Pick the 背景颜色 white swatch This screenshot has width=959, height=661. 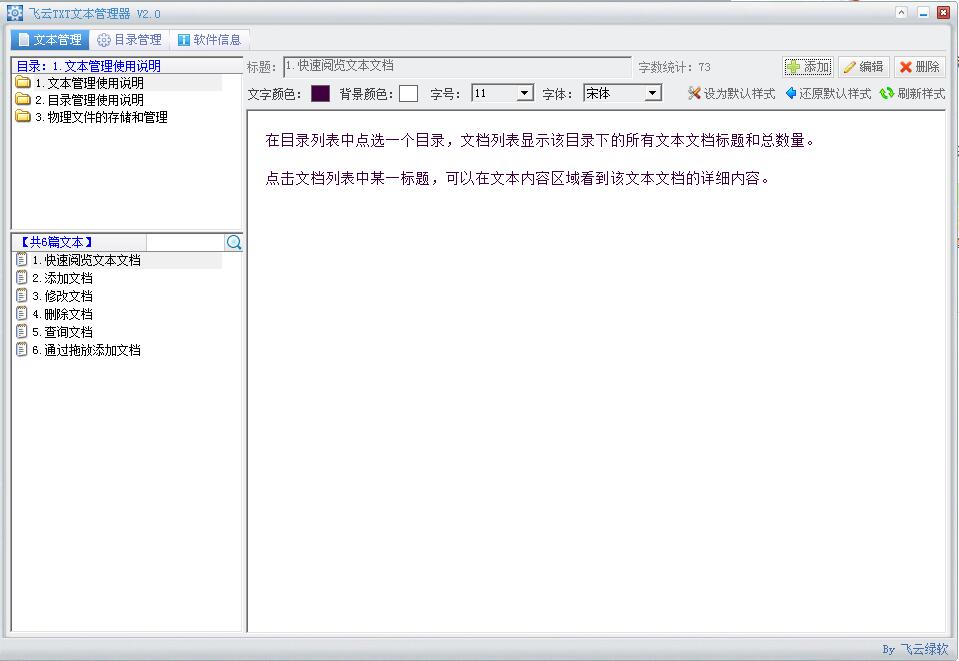coord(408,93)
